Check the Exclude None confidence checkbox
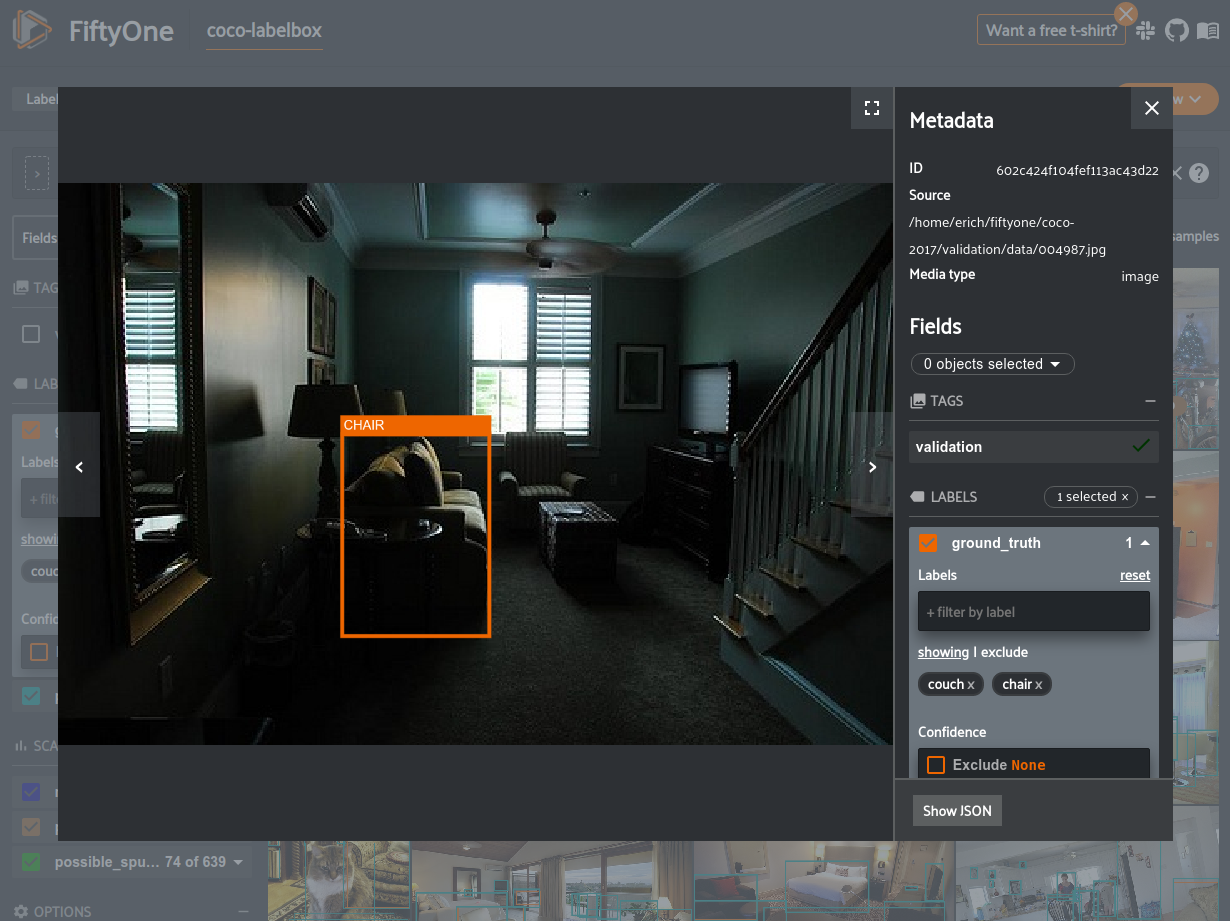Viewport: 1230px width, 921px height. coord(936,765)
